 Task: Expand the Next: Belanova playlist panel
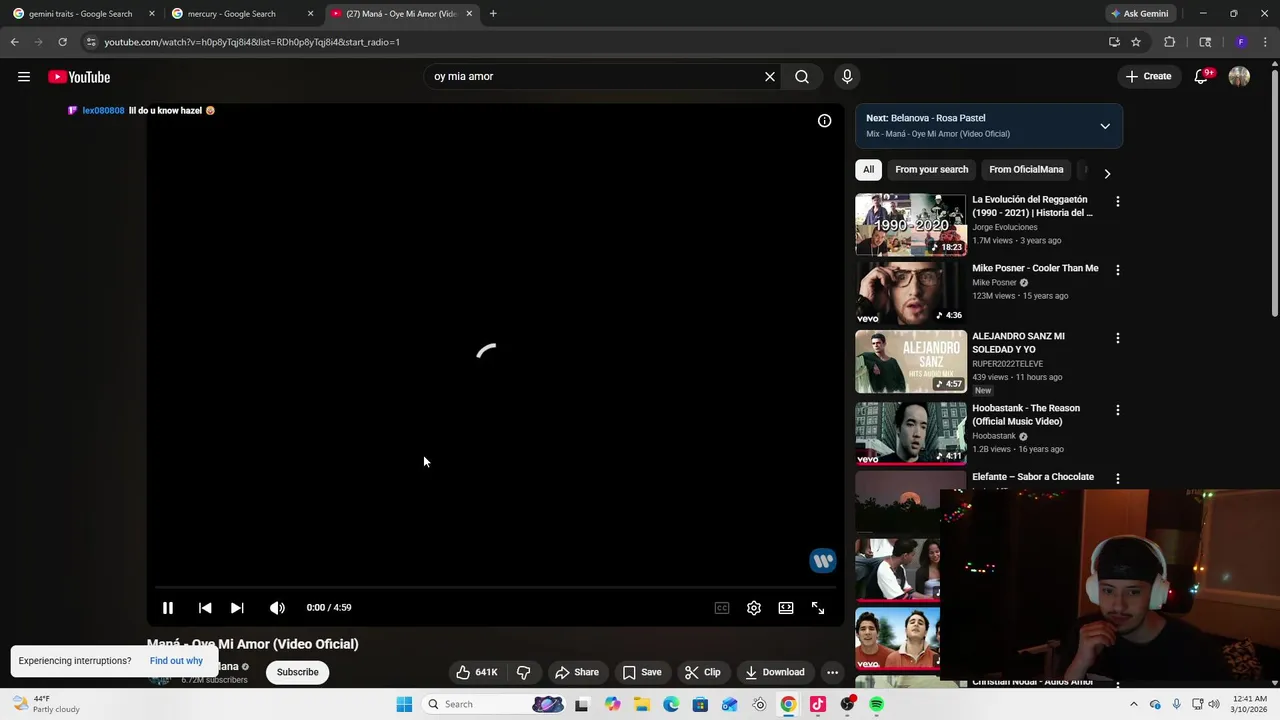(1105, 126)
